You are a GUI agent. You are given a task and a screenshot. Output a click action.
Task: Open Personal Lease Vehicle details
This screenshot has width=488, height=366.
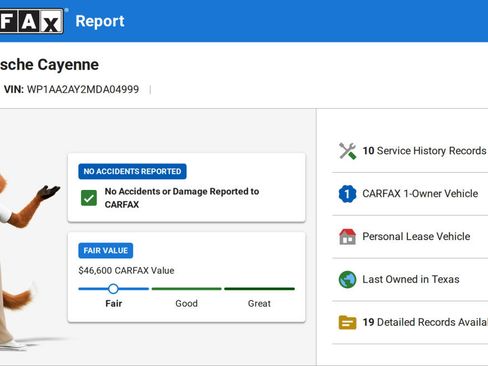[x=410, y=237]
